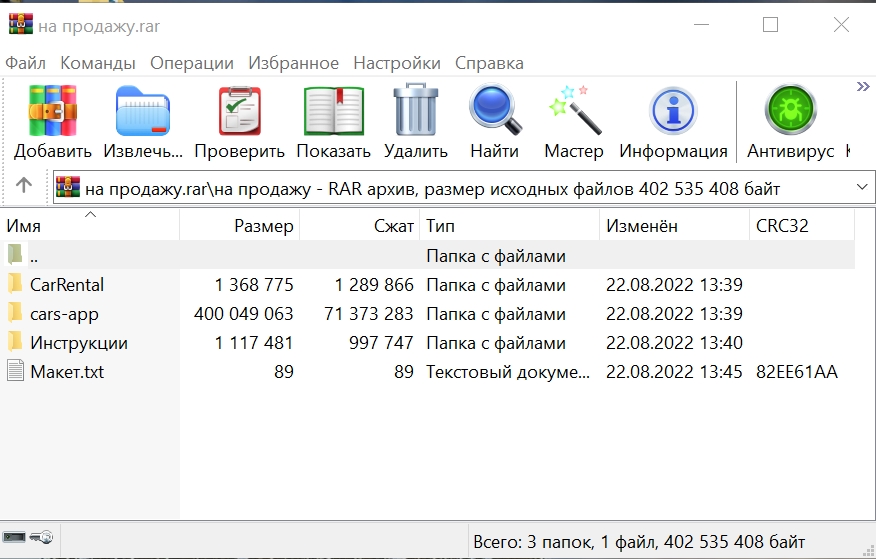Click the drive icon in status bar

pos(16,538)
